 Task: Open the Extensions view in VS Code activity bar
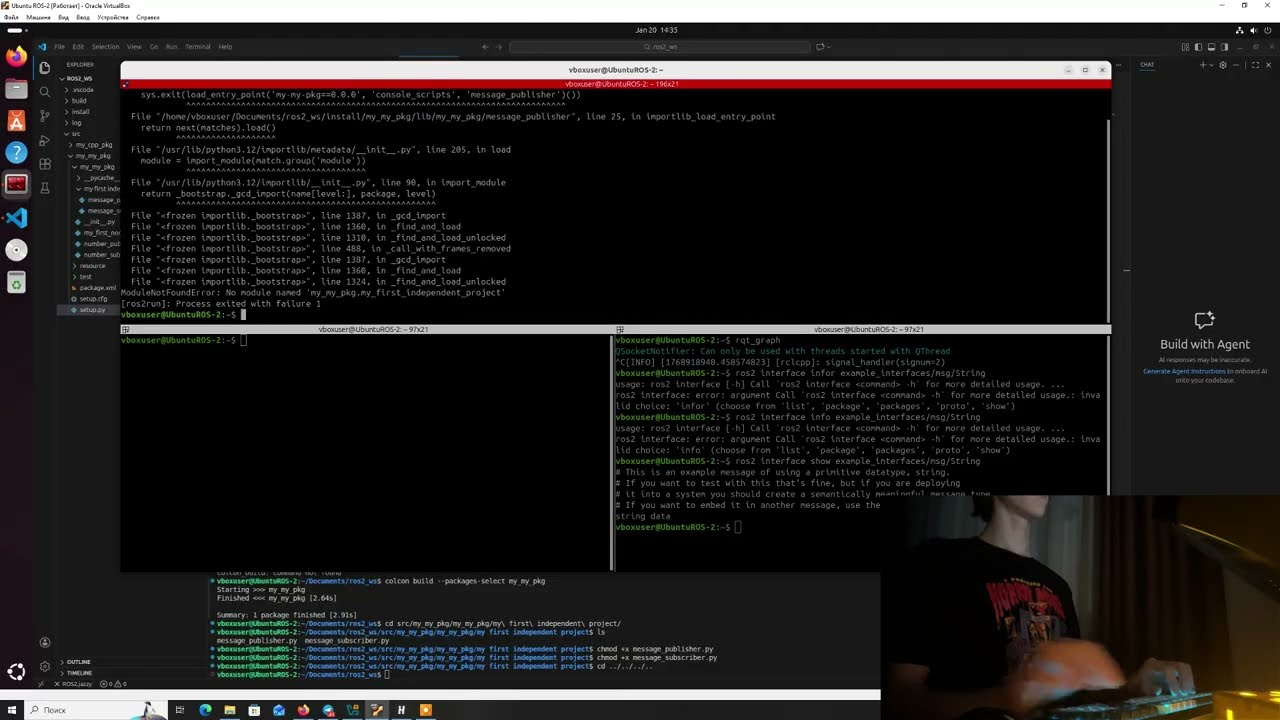(45, 164)
